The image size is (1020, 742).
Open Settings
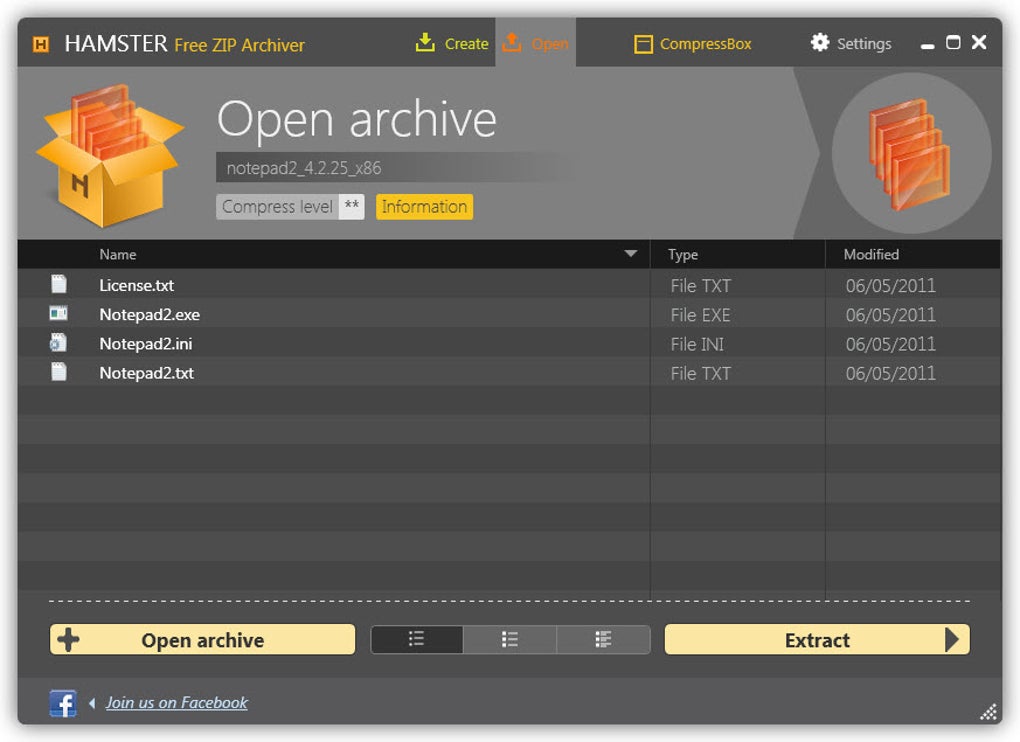[x=851, y=44]
